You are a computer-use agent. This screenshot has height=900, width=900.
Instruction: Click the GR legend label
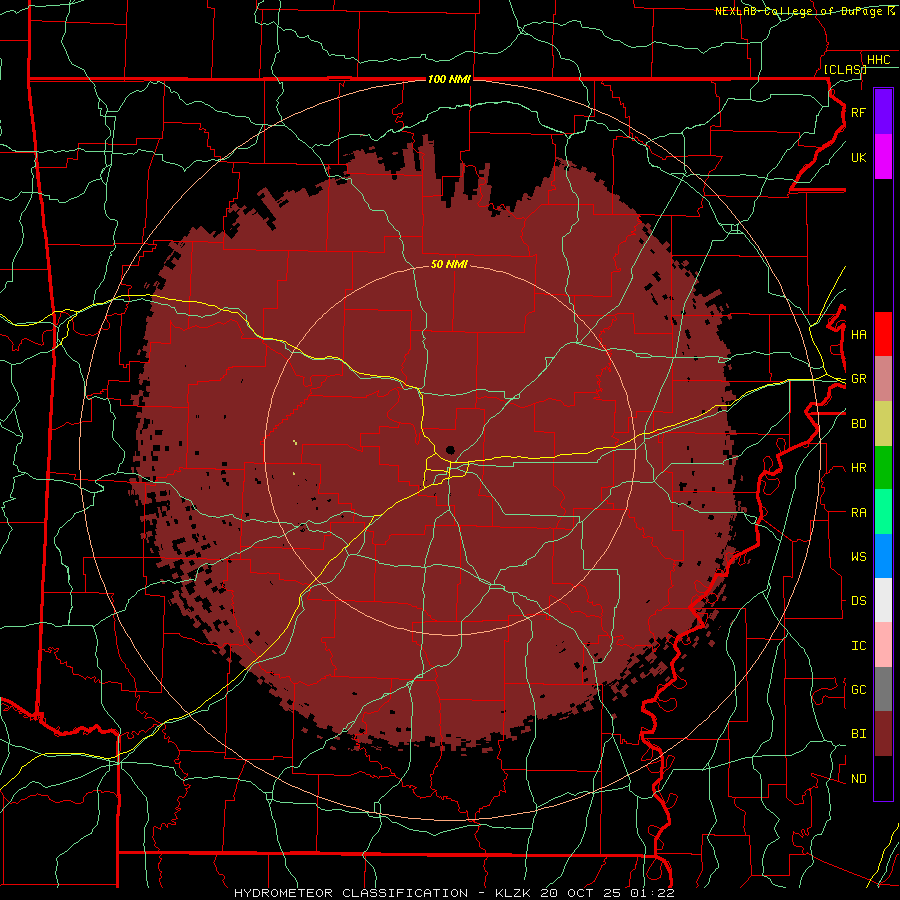[x=859, y=379]
